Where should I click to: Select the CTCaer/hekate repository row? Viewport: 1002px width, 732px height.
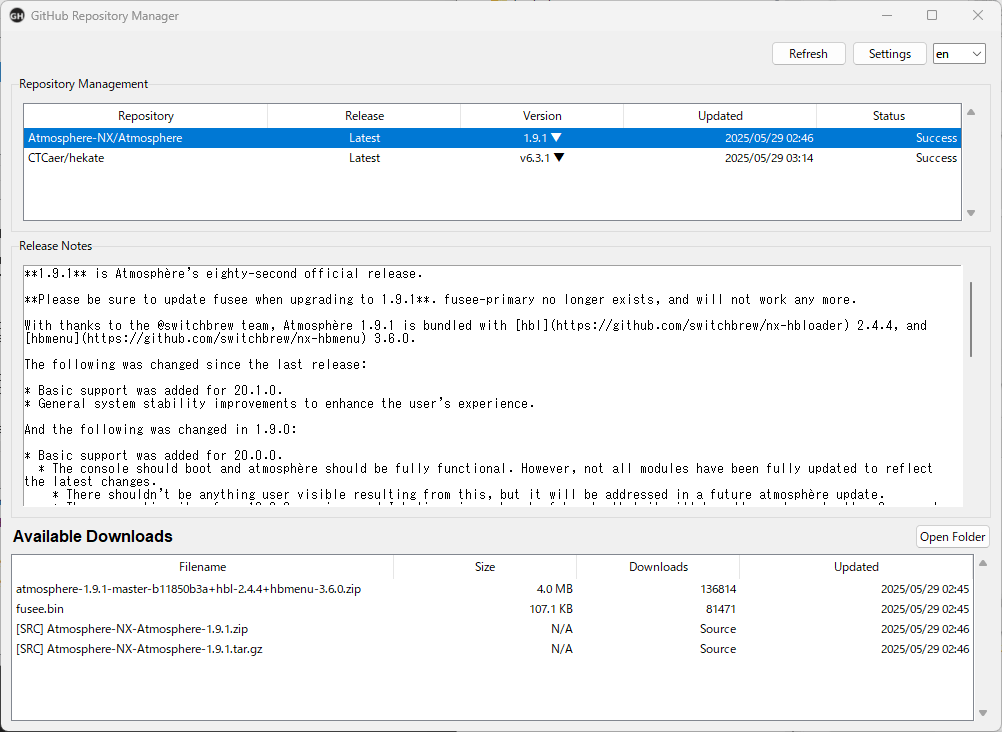coord(492,157)
